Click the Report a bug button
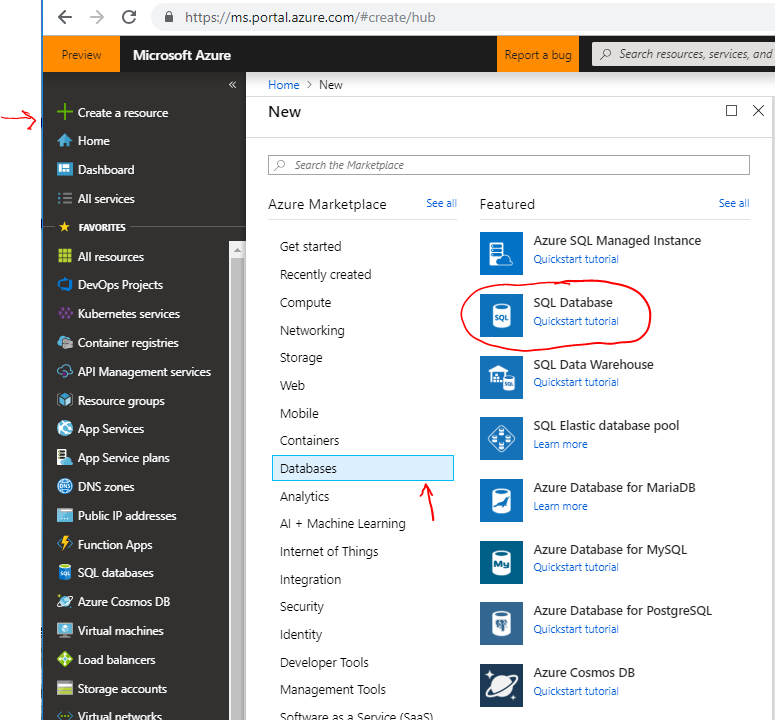The image size is (775, 720). [x=538, y=54]
